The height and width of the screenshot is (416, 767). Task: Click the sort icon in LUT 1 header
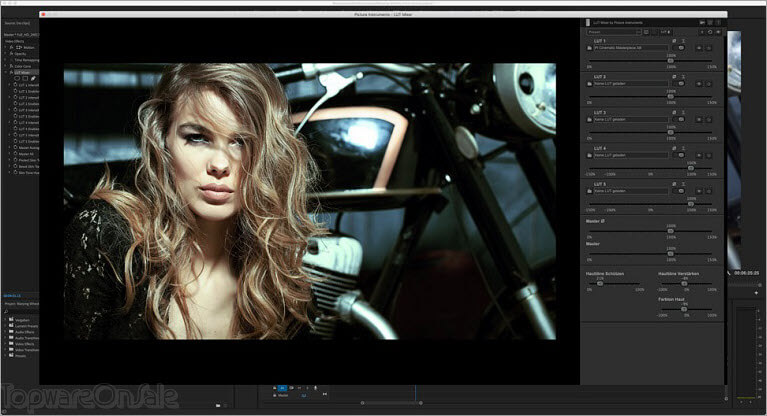[x=683, y=41]
